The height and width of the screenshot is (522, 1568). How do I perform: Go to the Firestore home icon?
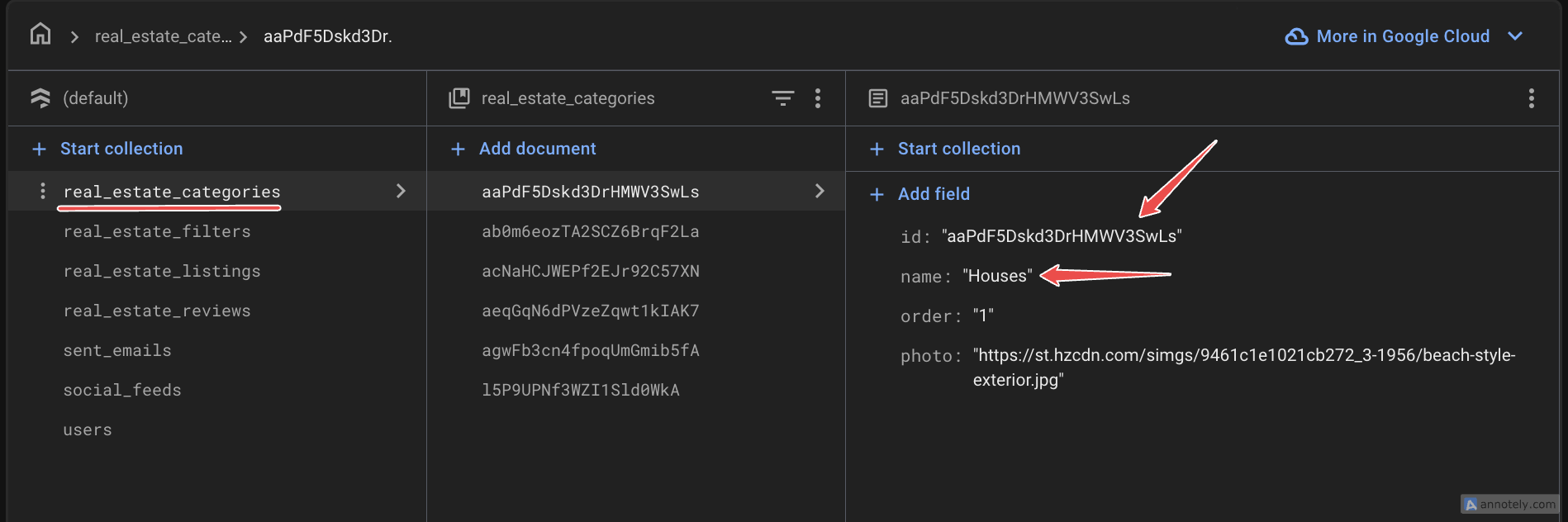coord(40,35)
